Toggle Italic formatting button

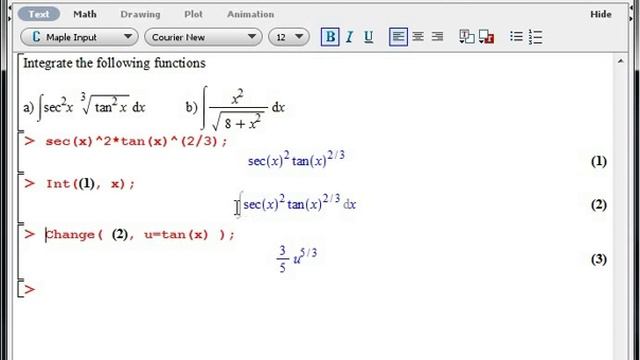[349, 37]
